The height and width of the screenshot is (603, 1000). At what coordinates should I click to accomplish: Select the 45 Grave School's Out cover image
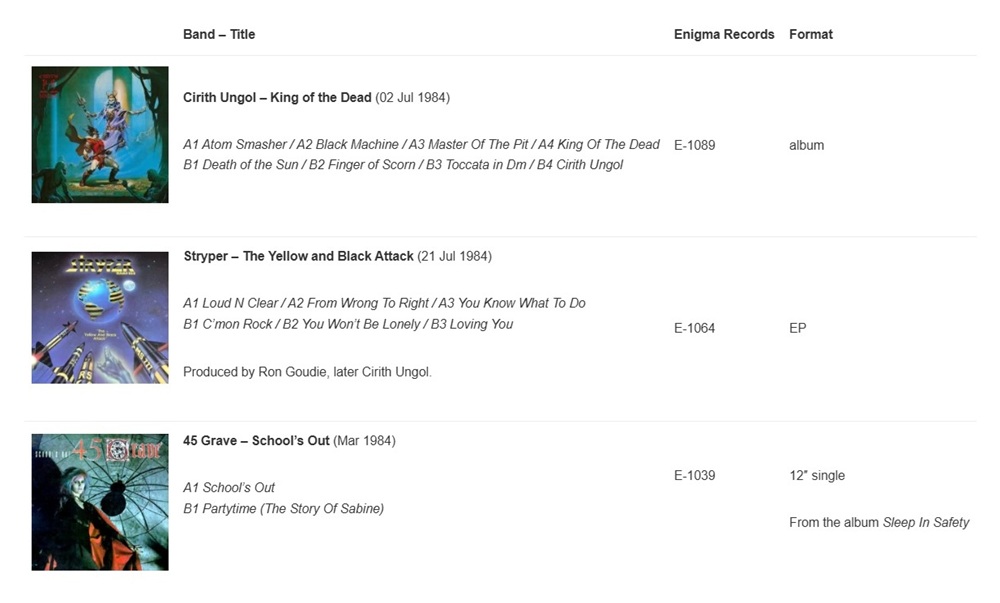[x=100, y=502]
